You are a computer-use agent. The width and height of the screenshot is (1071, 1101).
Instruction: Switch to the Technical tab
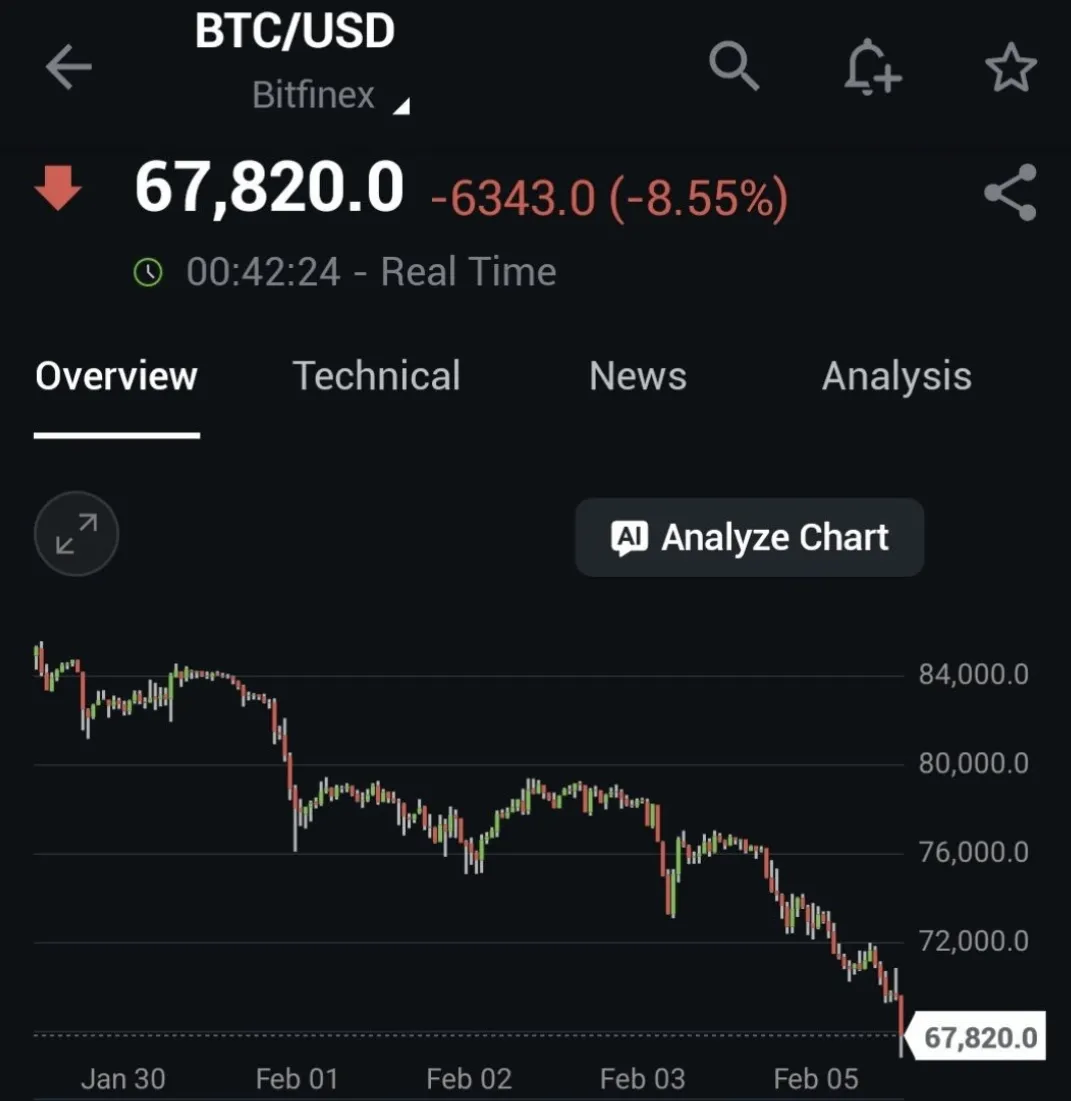pyautogui.click(x=376, y=376)
